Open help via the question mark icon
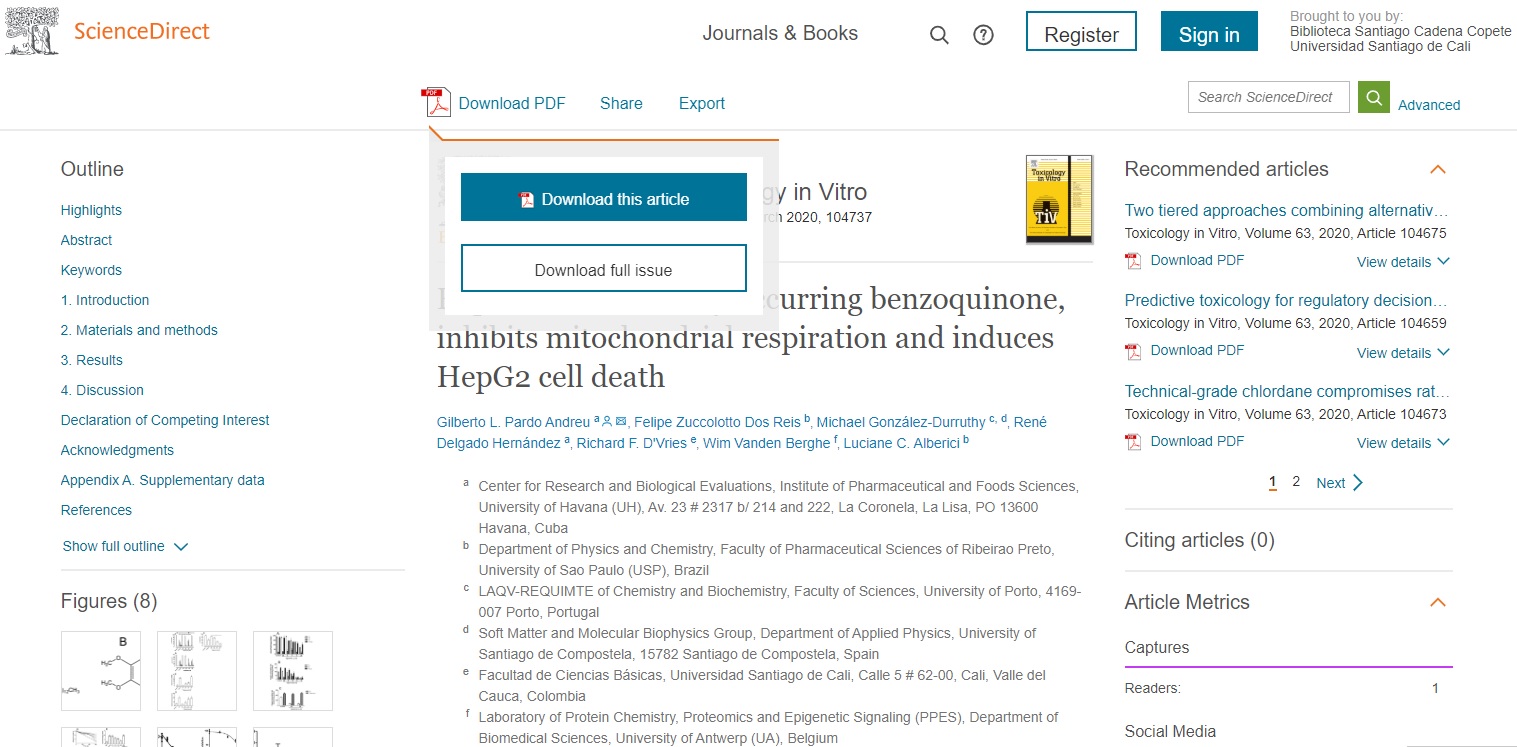Image resolution: width=1517 pixels, height=747 pixels. pos(983,35)
